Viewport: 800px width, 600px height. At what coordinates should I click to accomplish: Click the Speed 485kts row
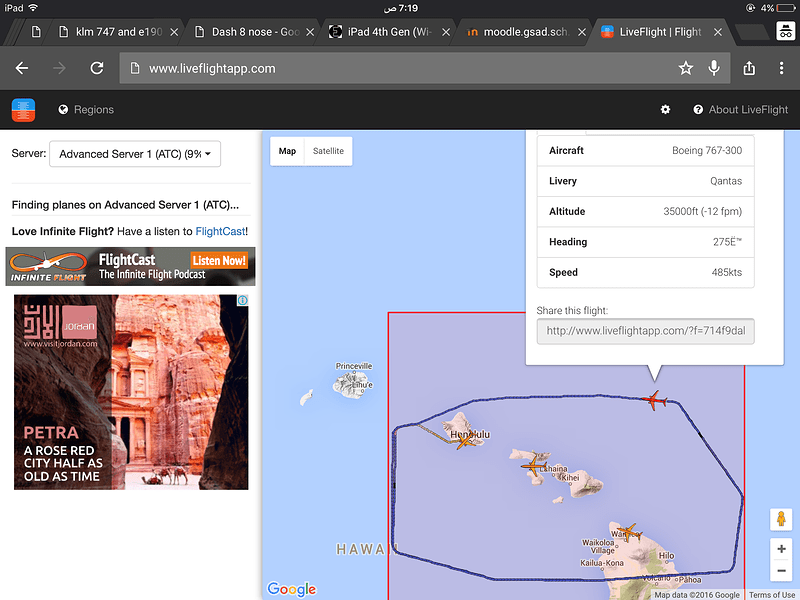645,272
